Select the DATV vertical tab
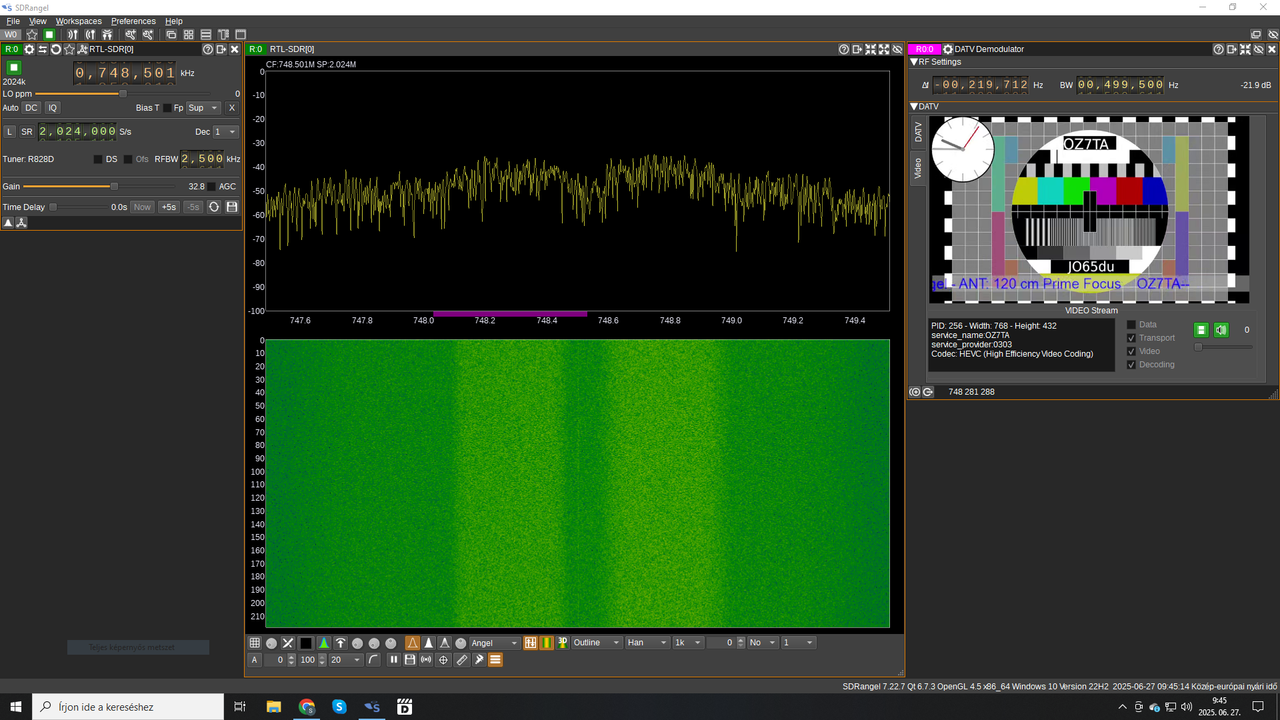This screenshot has height=720, width=1280. pyautogui.click(x=918, y=132)
